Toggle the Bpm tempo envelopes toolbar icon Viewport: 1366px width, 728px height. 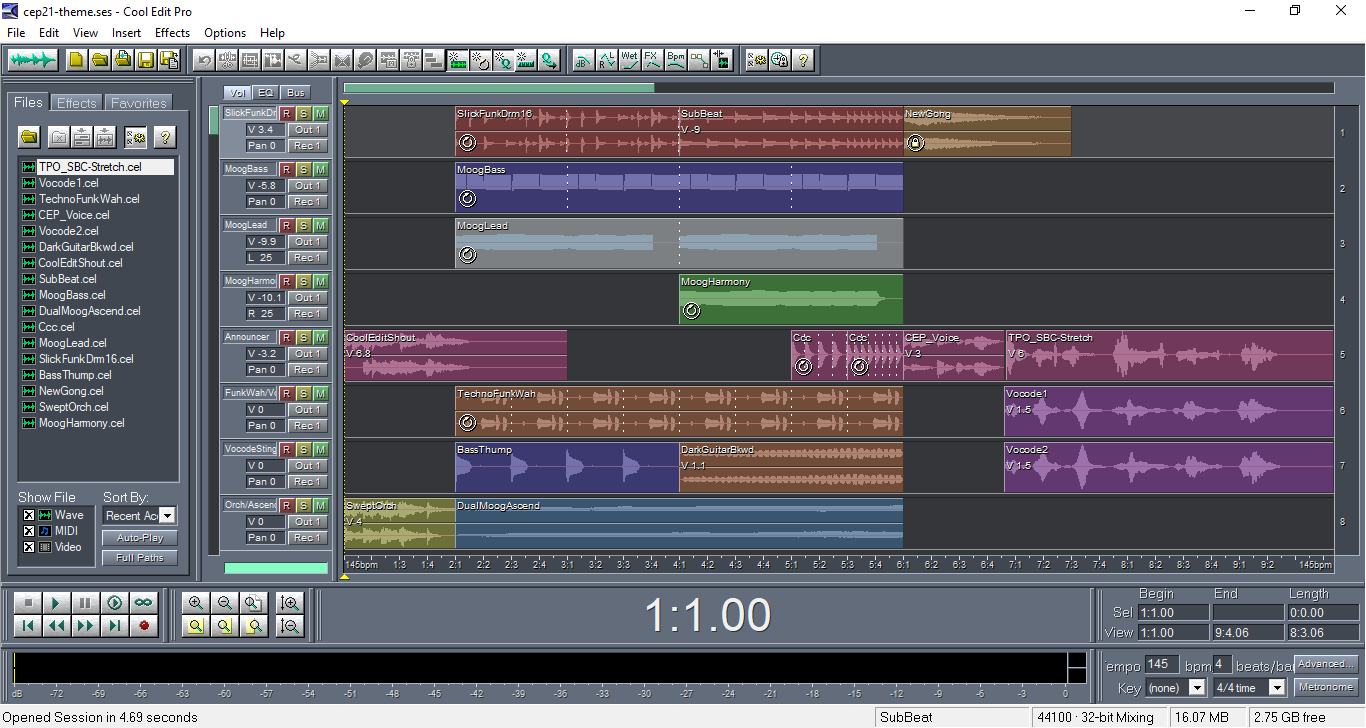676,60
